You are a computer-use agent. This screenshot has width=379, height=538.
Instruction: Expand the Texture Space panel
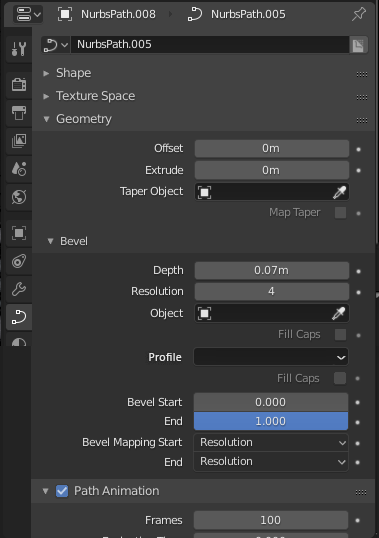tap(46, 96)
